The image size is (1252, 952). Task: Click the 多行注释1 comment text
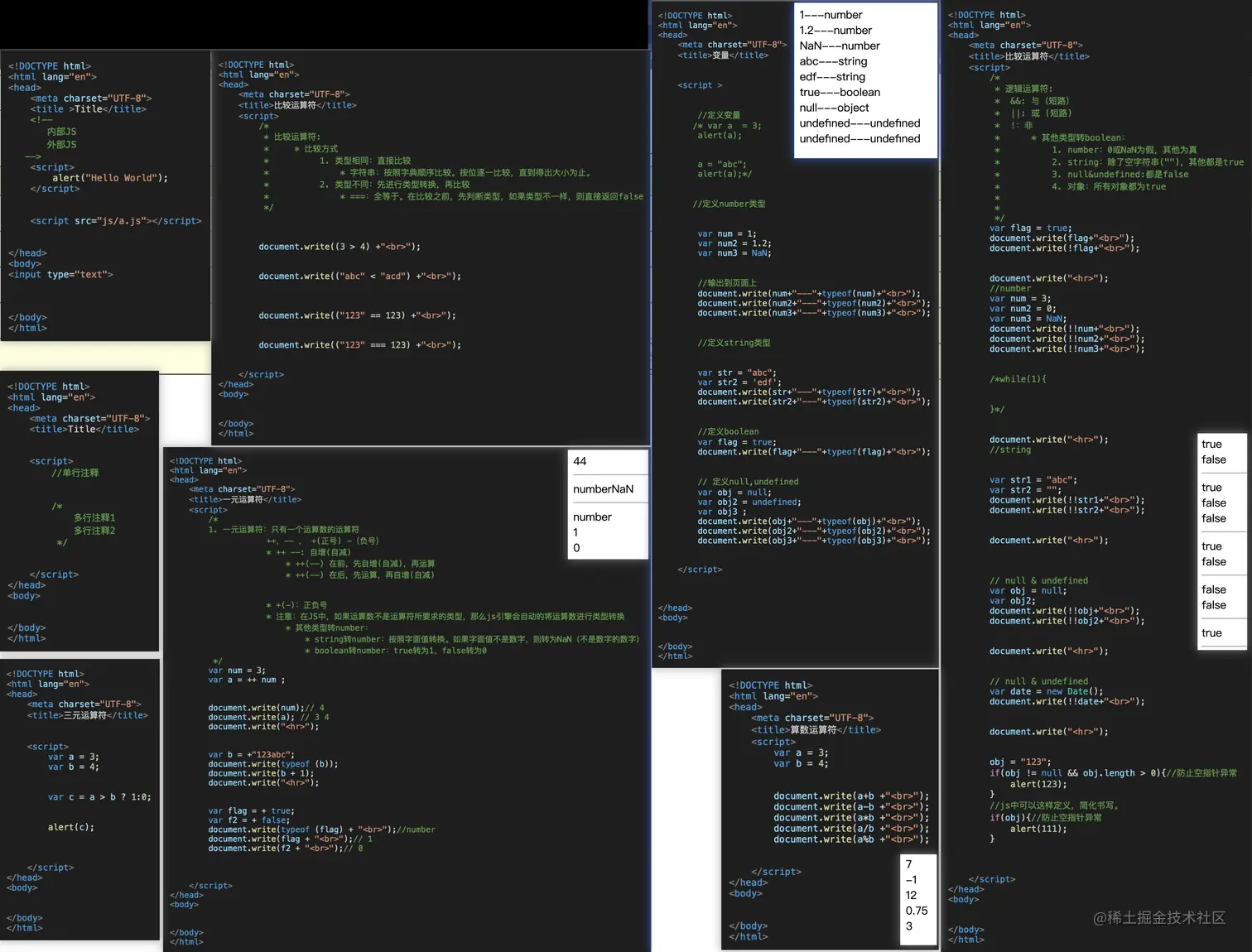click(x=94, y=517)
